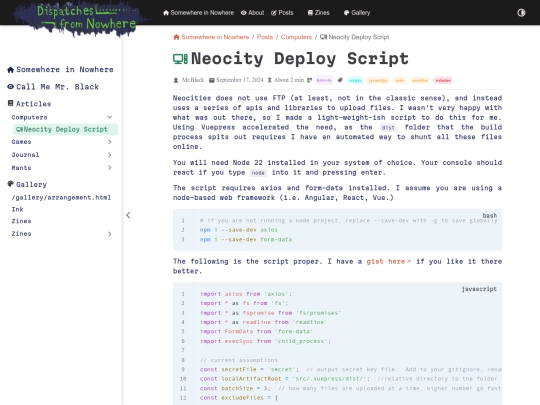Click the author Mr.Black
The height and width of the screenshot is (405, 540).
click(193, 80)
